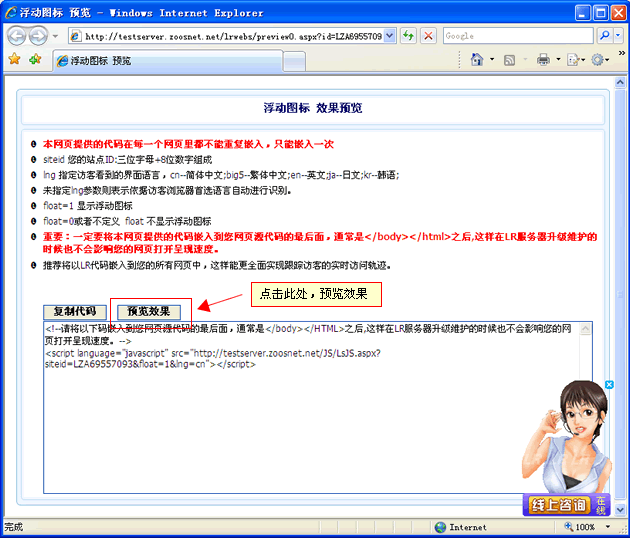This screenshot has height=538, width=630.
Task: Click the red Stop loading icon
Action: (428, 35)
